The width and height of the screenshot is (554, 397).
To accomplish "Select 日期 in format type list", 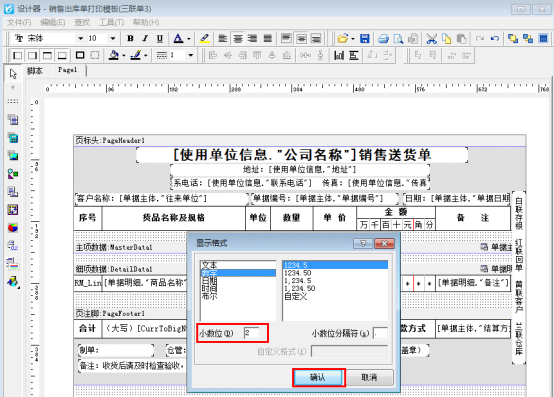I will pos(209,281).
